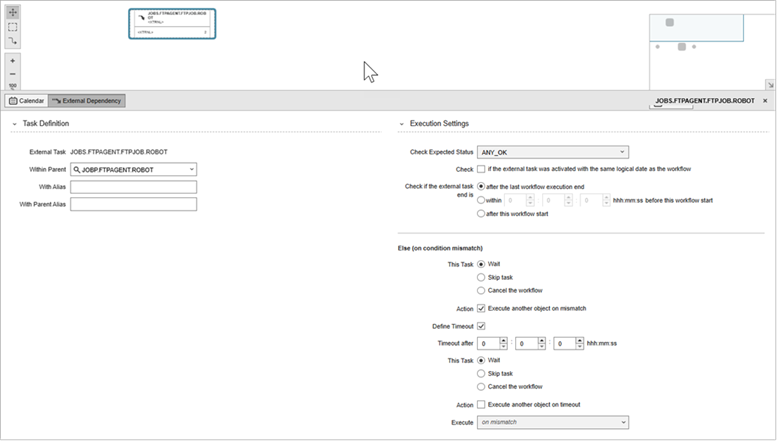The width and height of the screenshot is (777, 441).
Task: Open the Execute 'on mismatch' dropdown
Action: [x=553, y=423]
